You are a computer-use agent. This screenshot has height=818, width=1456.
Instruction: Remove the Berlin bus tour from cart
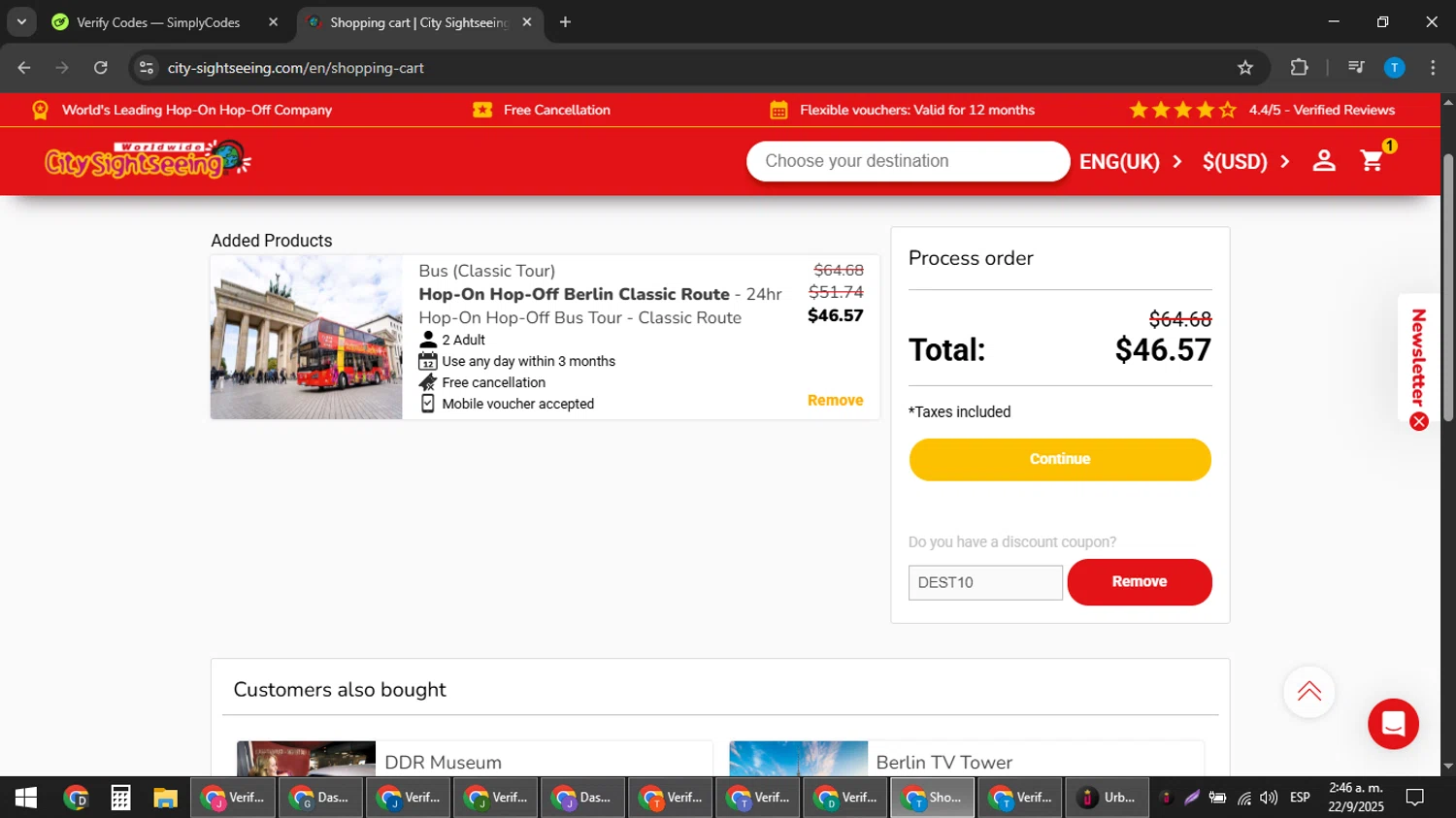tap(835, 400)
